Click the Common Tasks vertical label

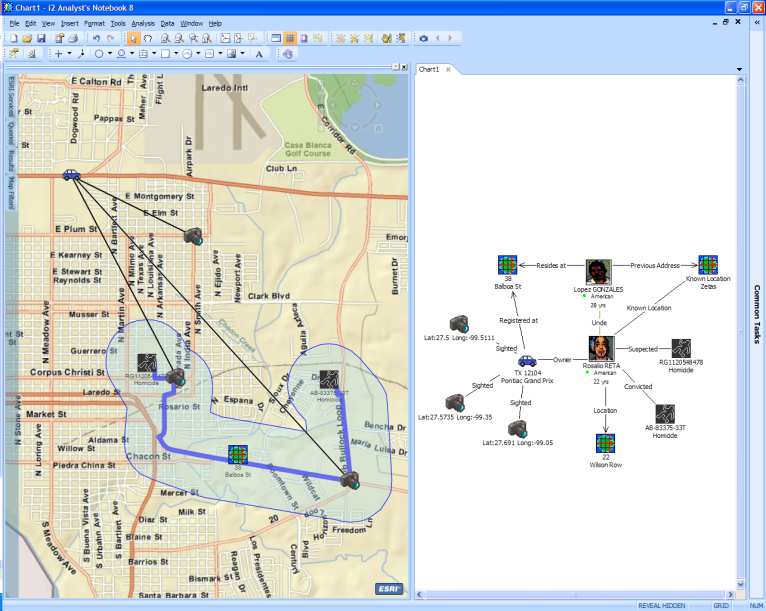tap(757, 314)
